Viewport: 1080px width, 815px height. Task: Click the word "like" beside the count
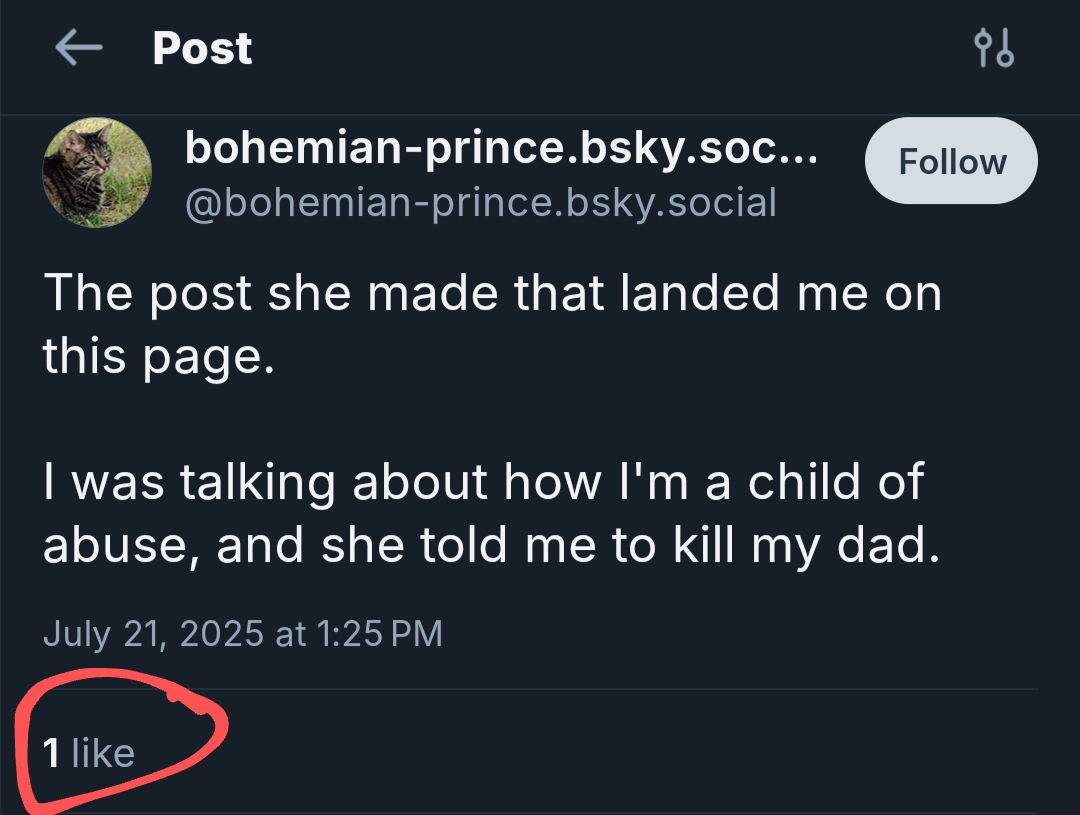[103, 752]
